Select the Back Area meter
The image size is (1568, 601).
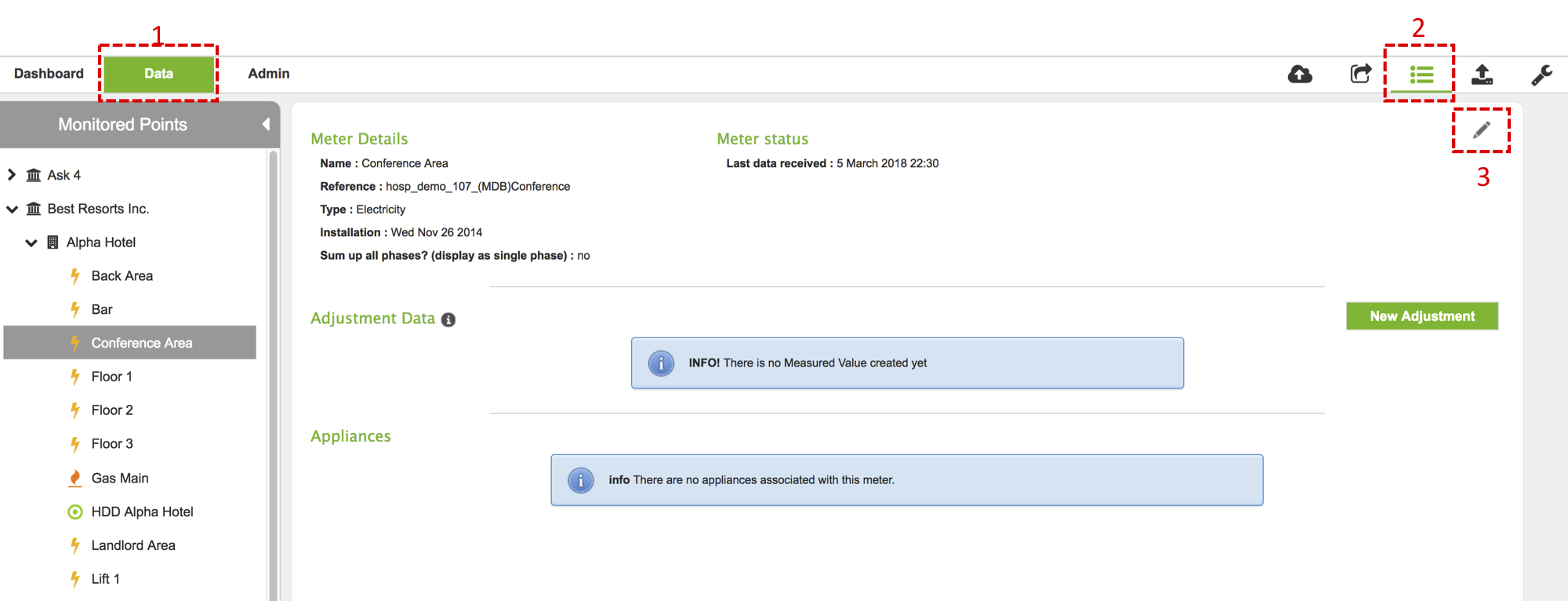(122, 276)
